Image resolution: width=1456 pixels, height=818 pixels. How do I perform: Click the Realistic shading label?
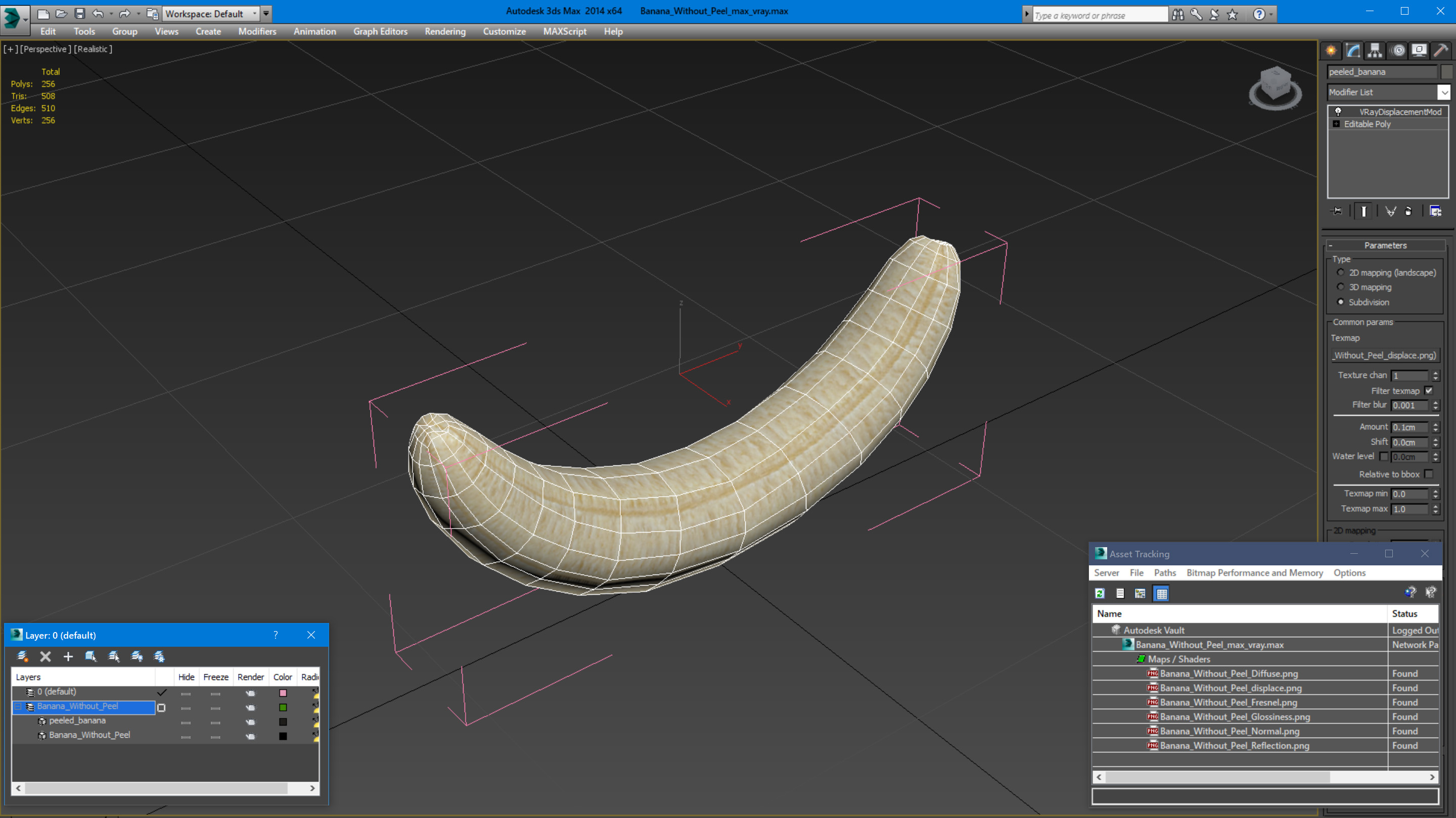(x=93, y=49)
